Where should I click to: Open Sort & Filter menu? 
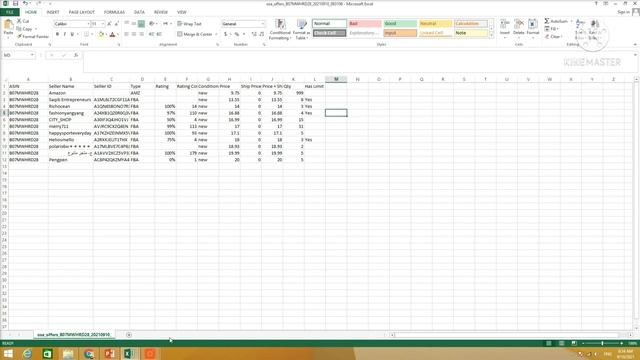pyautogui.click(x=581, y=29)
